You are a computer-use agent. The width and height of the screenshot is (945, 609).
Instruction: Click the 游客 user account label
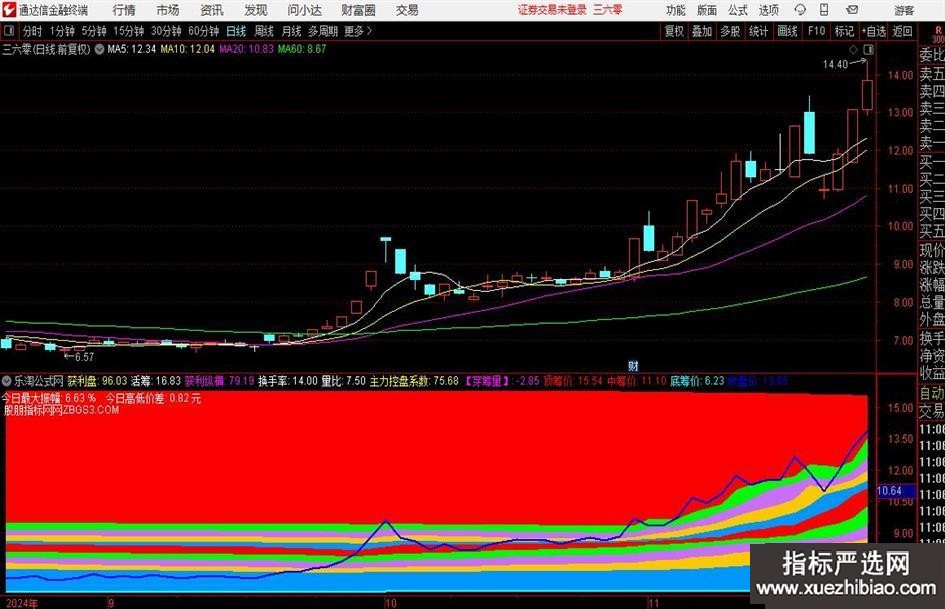coord(904,10)
